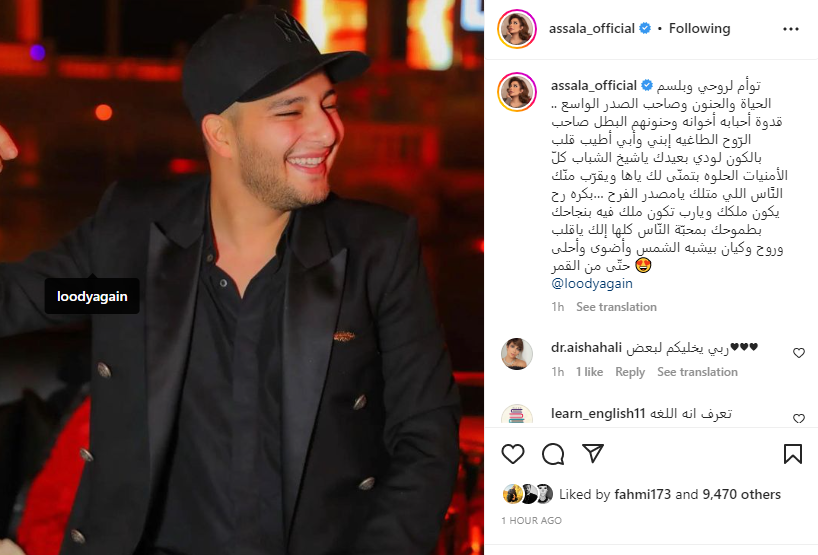This screenshot has width=818, height=555.
Task: Open the @loodyagain mention link
Action: tap(592, 284)
